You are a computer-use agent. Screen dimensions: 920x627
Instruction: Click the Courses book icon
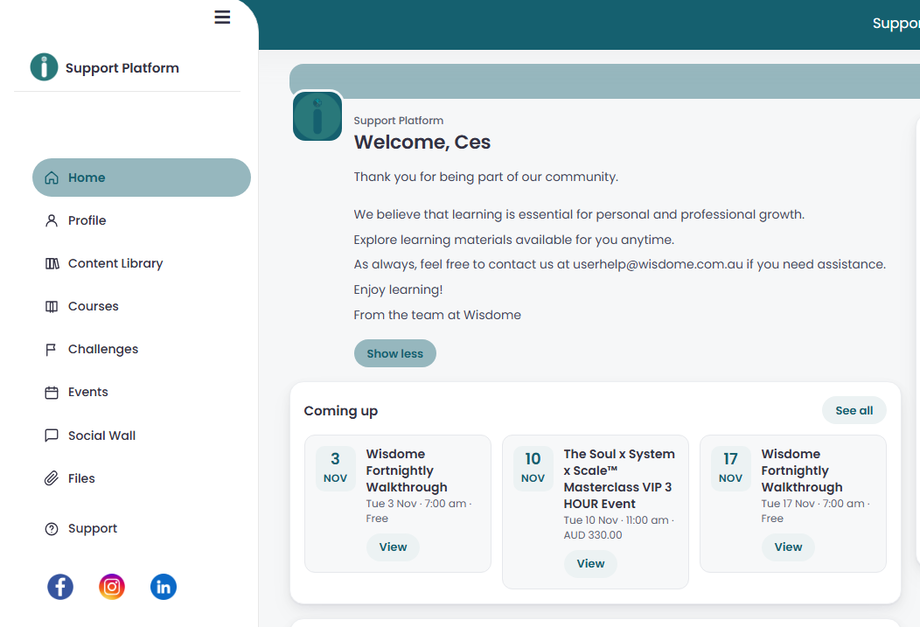(x=52, y=306)
